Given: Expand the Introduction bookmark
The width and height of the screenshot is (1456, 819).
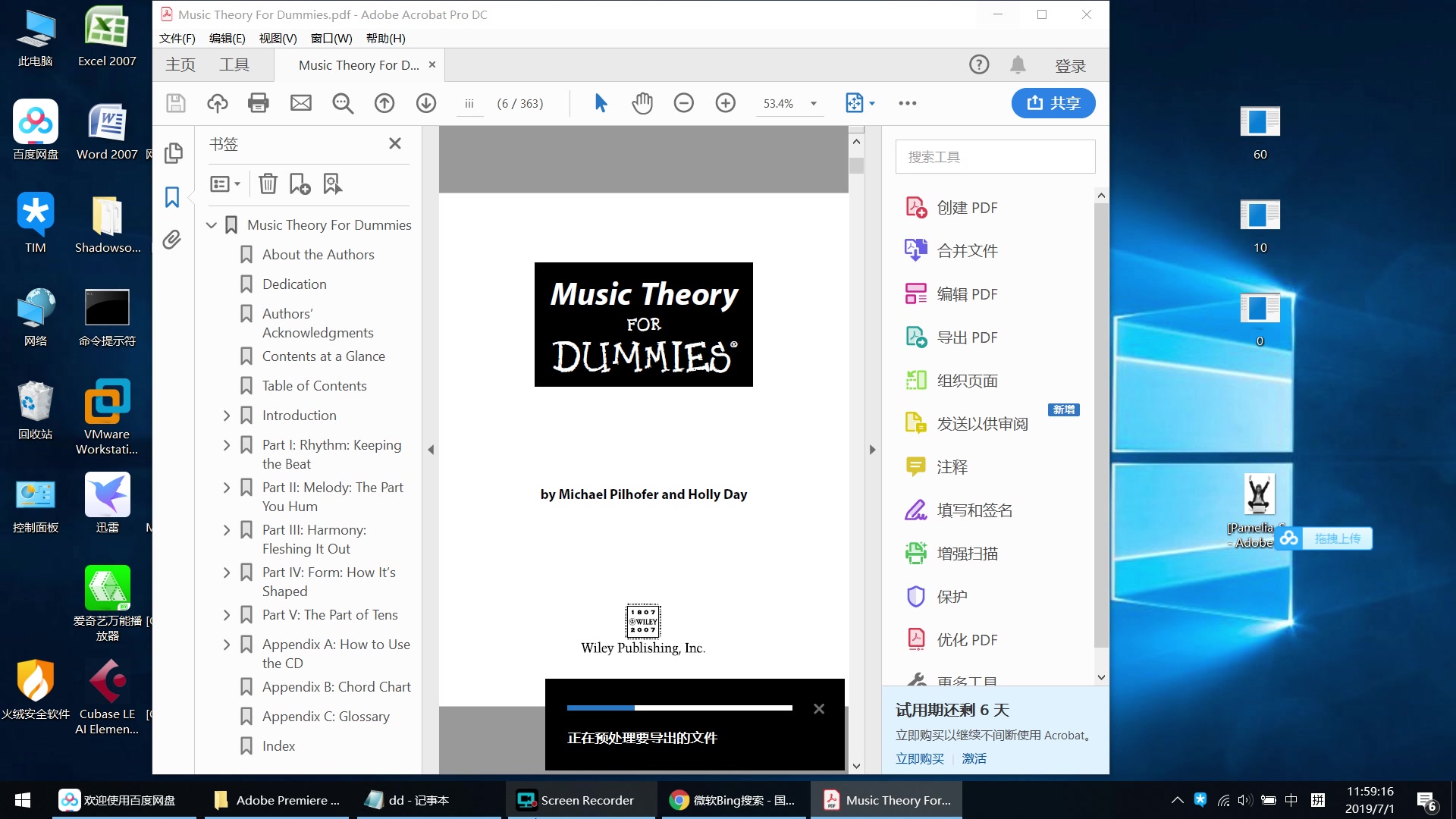Looking at the screenshot, I should 226,416.
